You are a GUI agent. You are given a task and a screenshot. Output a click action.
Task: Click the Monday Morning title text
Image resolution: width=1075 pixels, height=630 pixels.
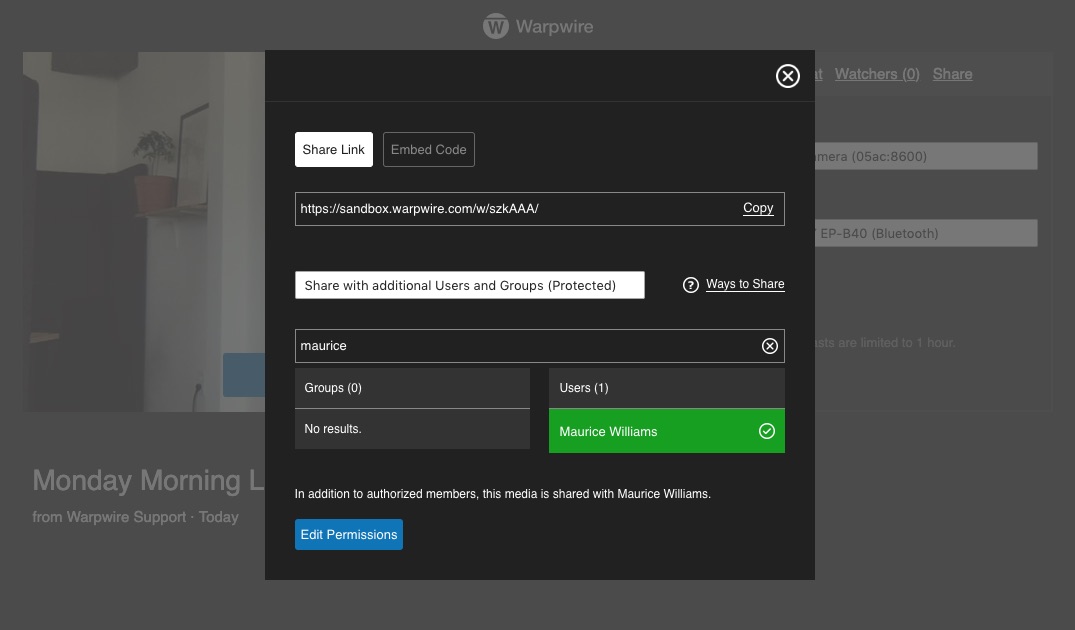[148, 481]
